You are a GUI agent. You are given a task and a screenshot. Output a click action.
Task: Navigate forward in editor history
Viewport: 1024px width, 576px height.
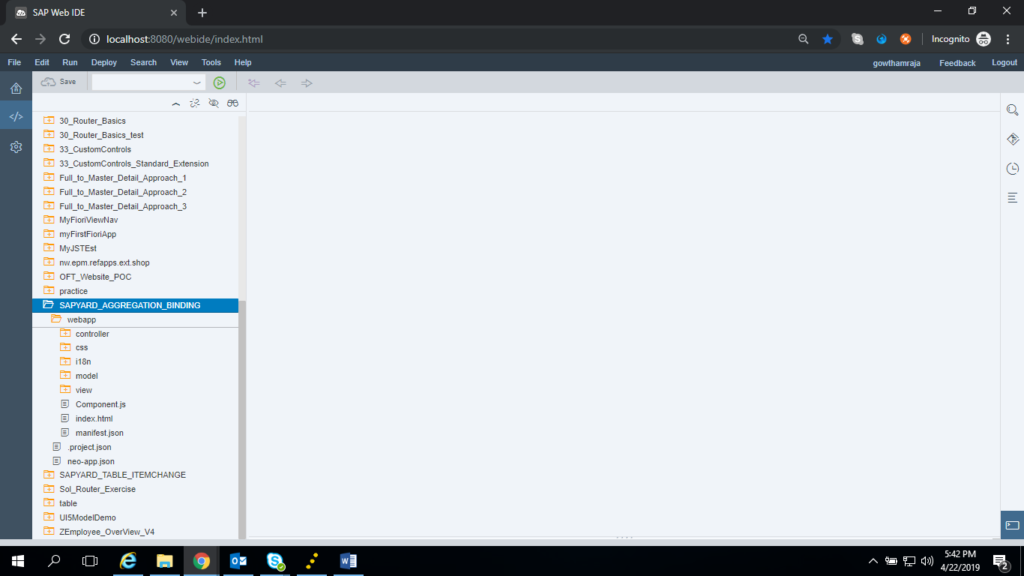(x=306, y=83)
